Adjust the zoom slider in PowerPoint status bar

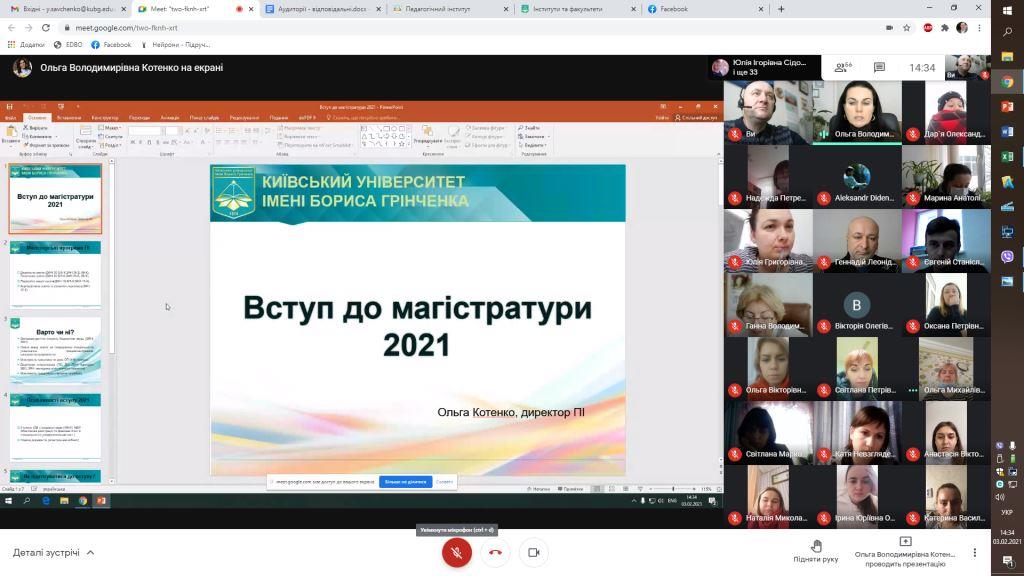674,489
